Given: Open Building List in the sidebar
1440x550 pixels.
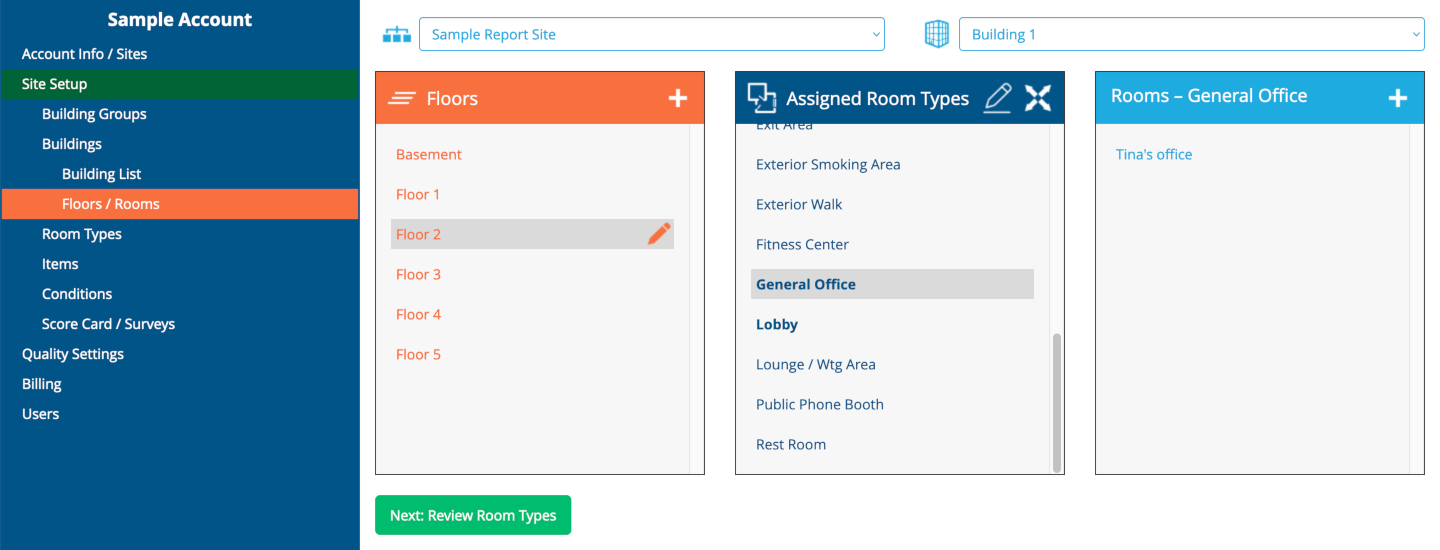Looking at the screenshot, I should point(102,174).
